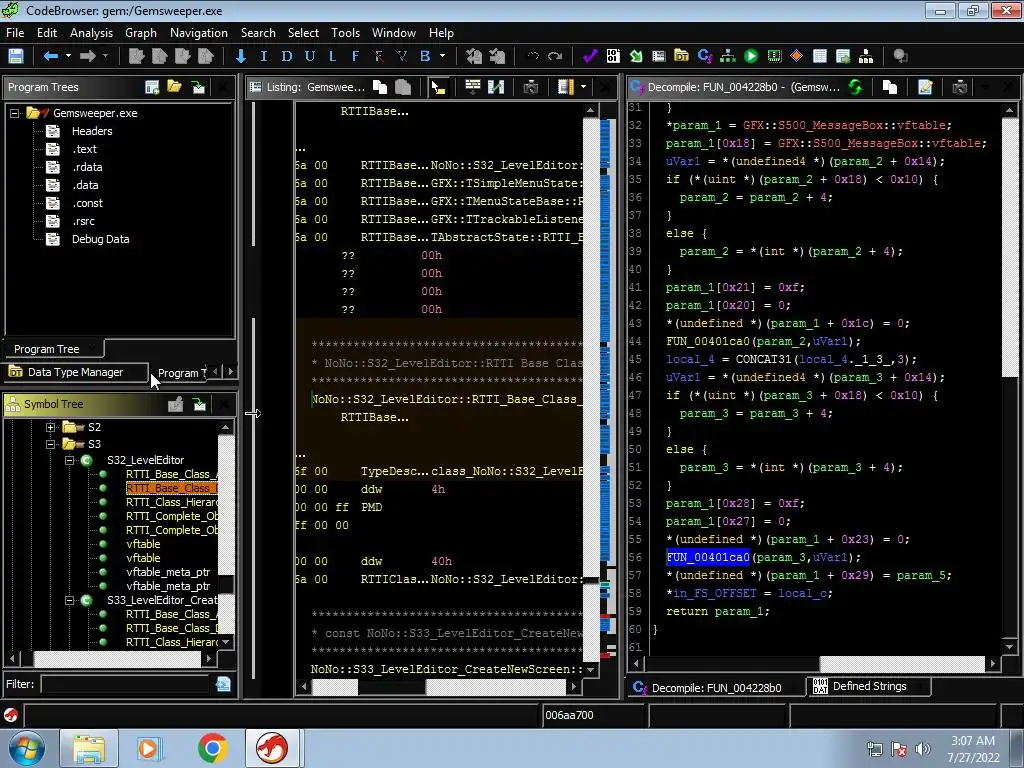Navigate to next Instruction (I)
The height and width of the screenshot is (768, 1024).
(263, 56)
